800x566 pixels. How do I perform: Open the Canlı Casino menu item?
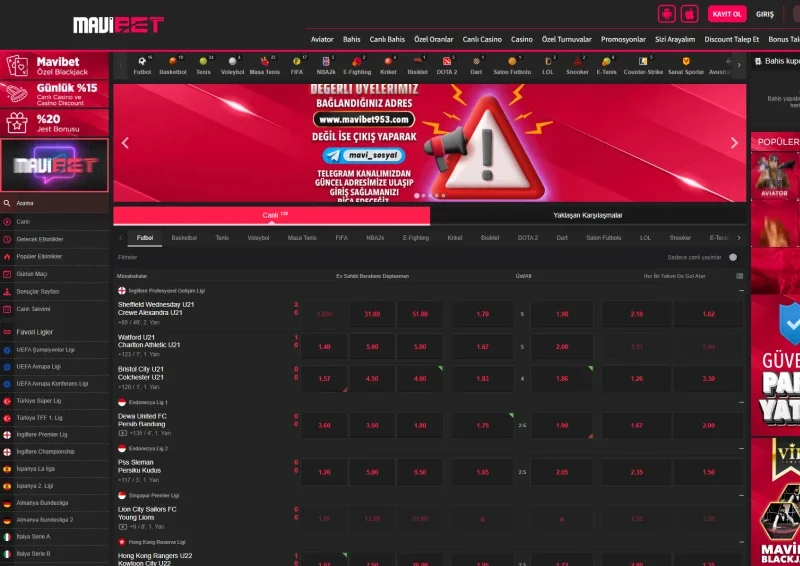[482, 39]
